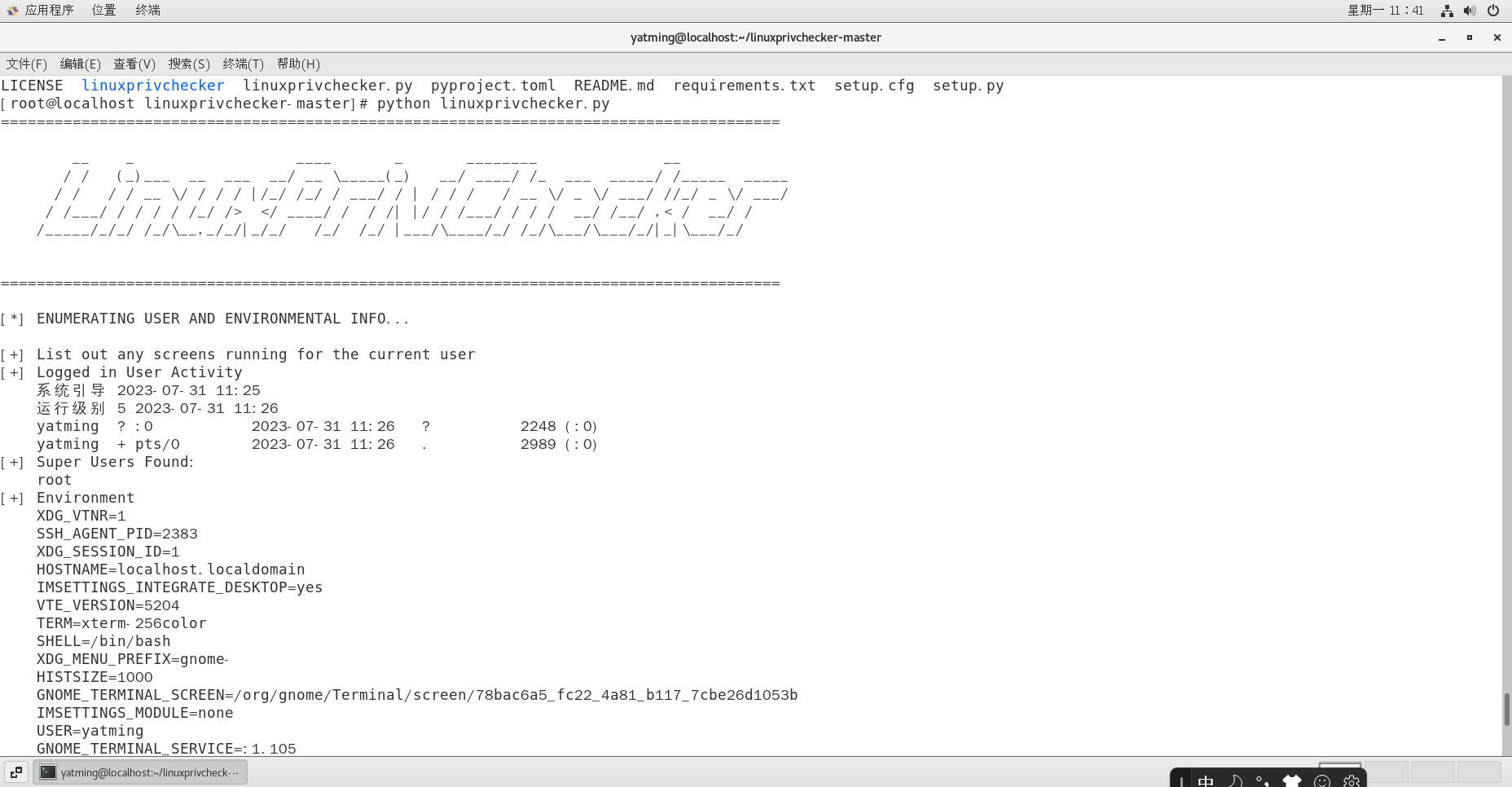Click the terminal icon on the taskbar entry

point(48,772)
